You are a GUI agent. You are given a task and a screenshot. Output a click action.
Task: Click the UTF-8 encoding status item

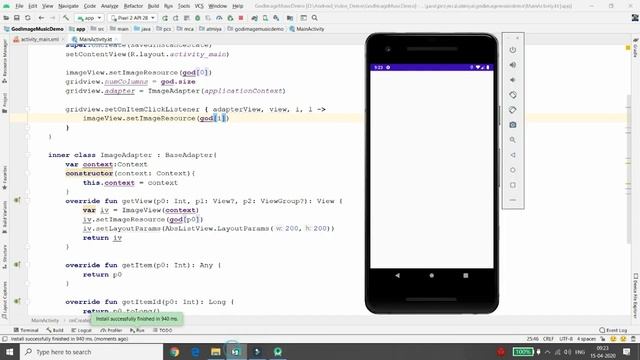566,339
